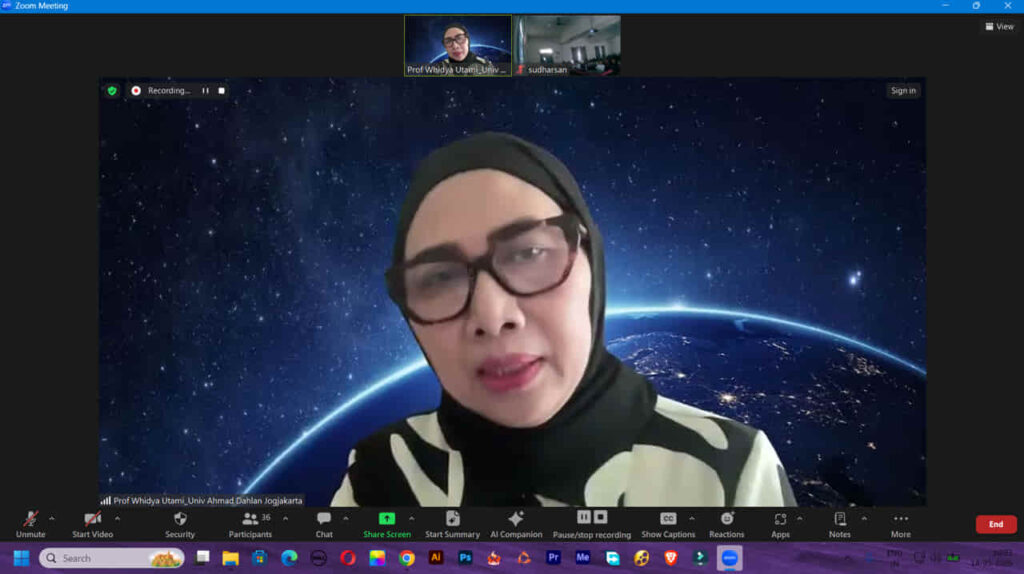Expand arrow next to Chat
Screen dimensions: 1024x574
click(345, 518)
